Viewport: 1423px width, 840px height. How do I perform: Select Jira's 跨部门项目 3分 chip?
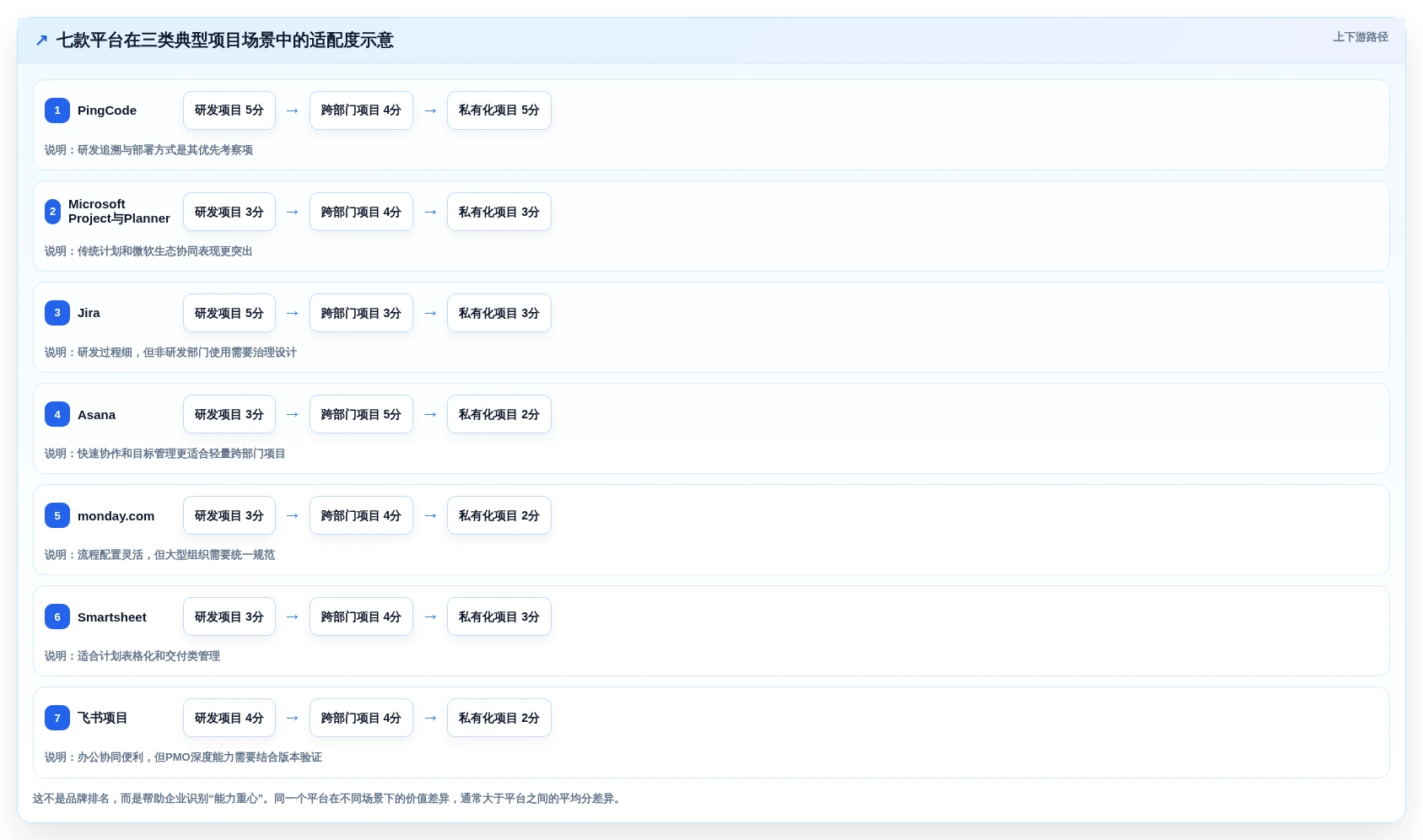pos(361,313)
